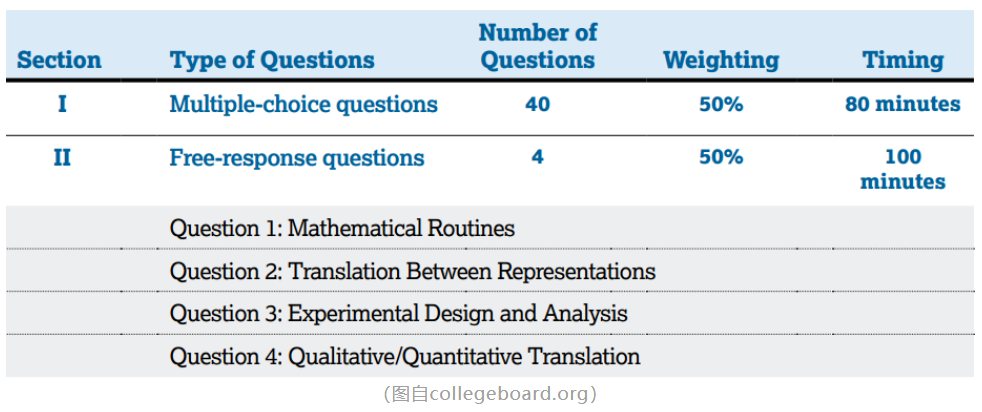Select Question 4: Qualitative/Quantitative Translation row
The width and height of the screenshot is (982, 412).
tap(404, 356)
